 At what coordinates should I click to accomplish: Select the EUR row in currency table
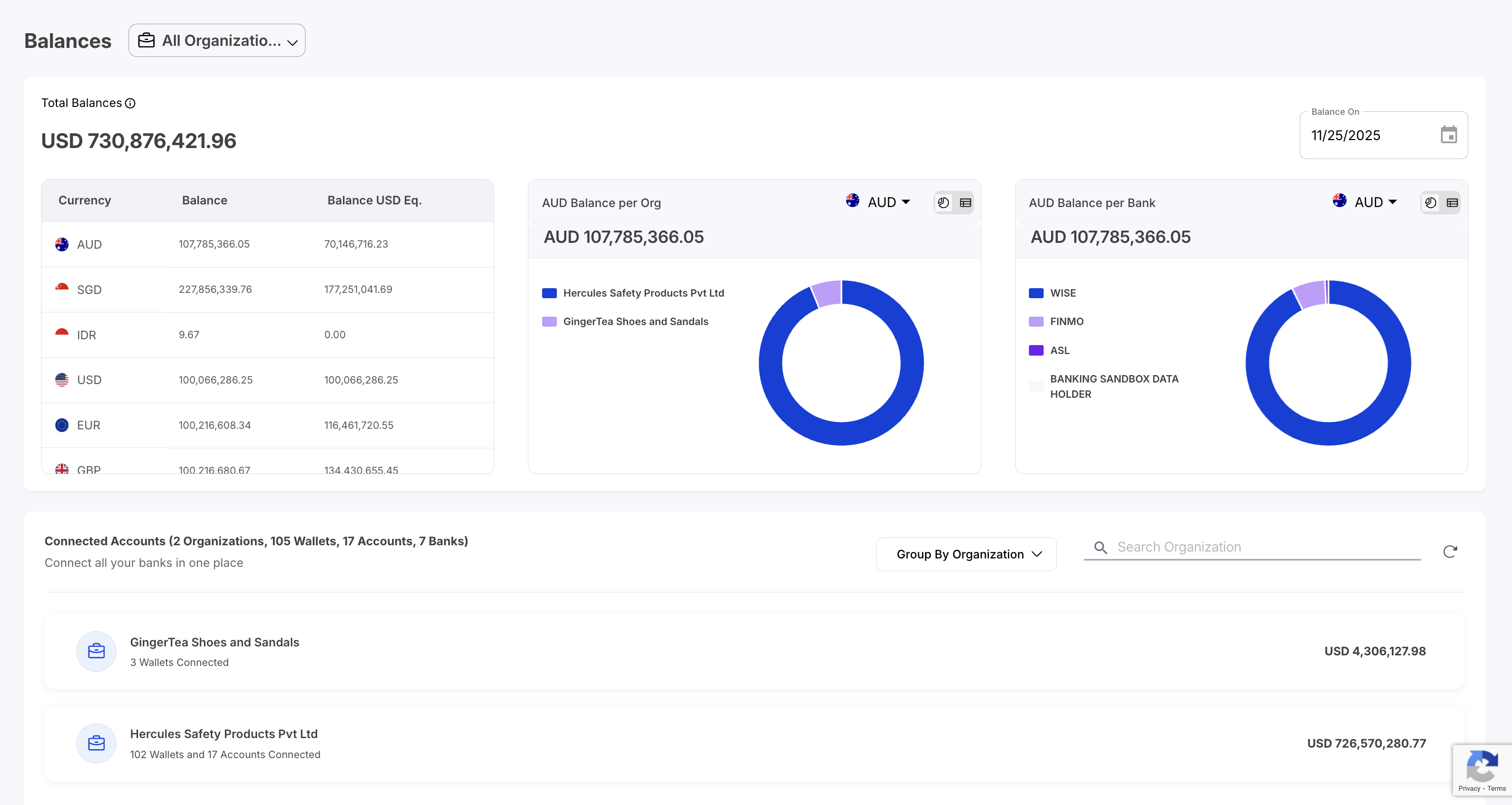[267, 425]
